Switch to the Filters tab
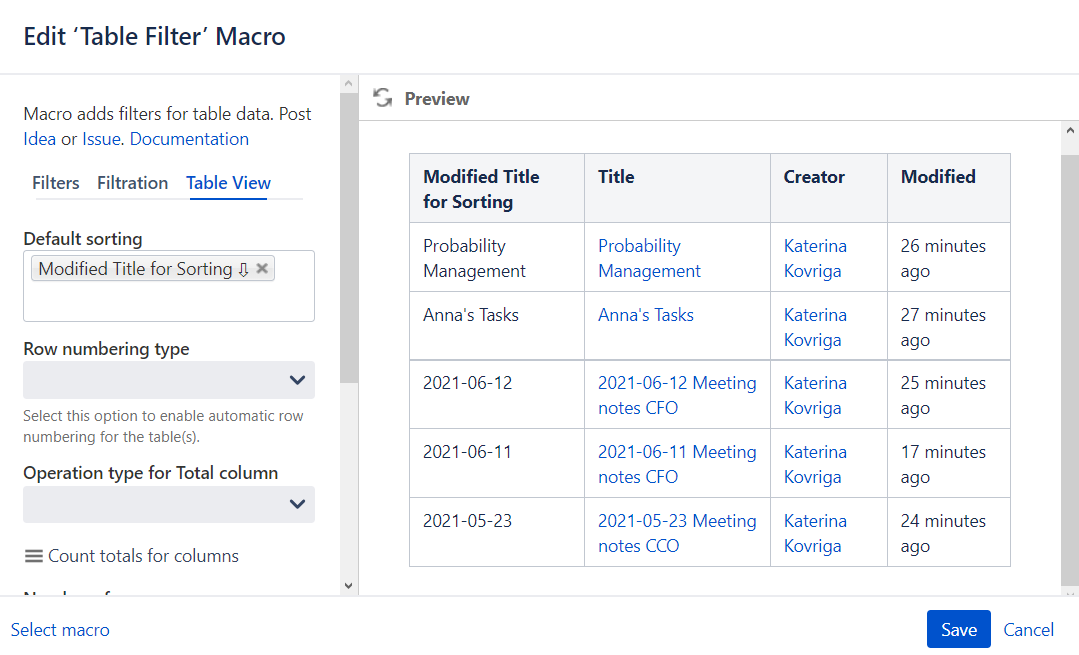 (x=55, y=183)
